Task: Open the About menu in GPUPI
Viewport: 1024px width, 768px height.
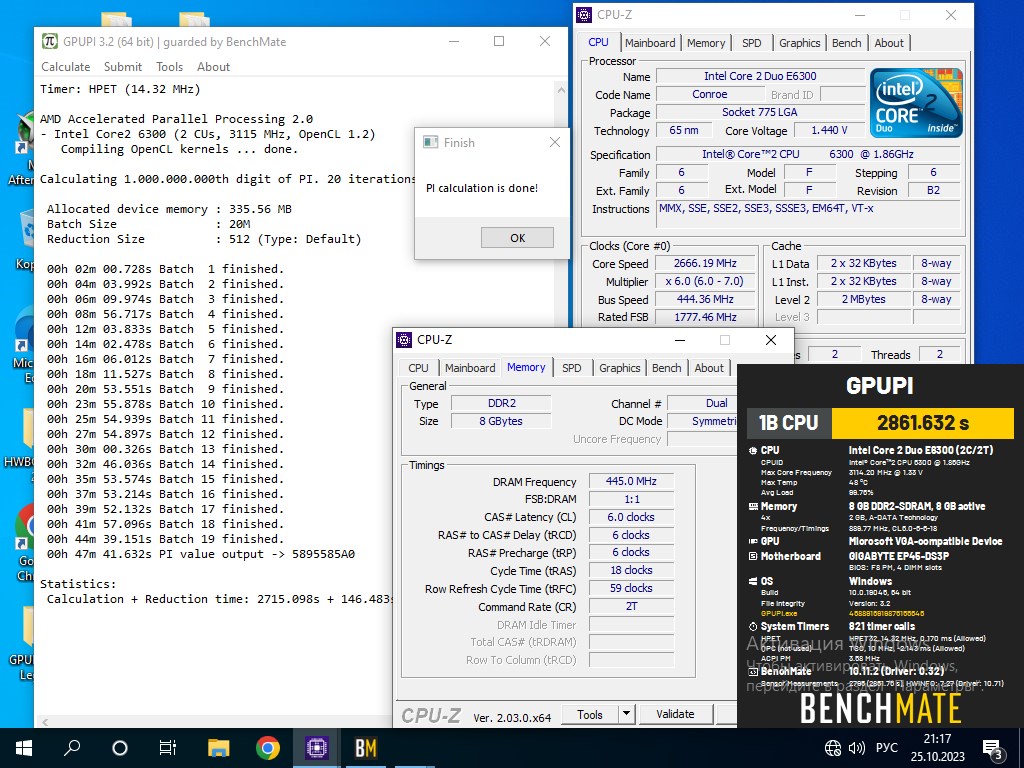Action: tap(214, 67)
